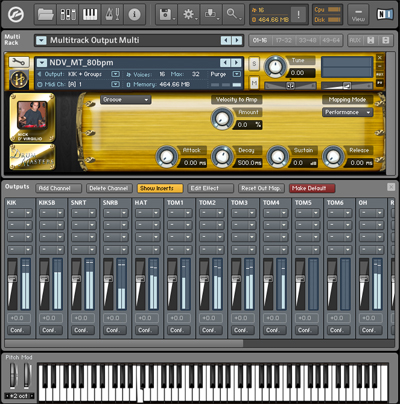Toggle Show Inserts in Outputs
Image resolution: width=400 pixels, height=404 pixels.
point(160,188)
